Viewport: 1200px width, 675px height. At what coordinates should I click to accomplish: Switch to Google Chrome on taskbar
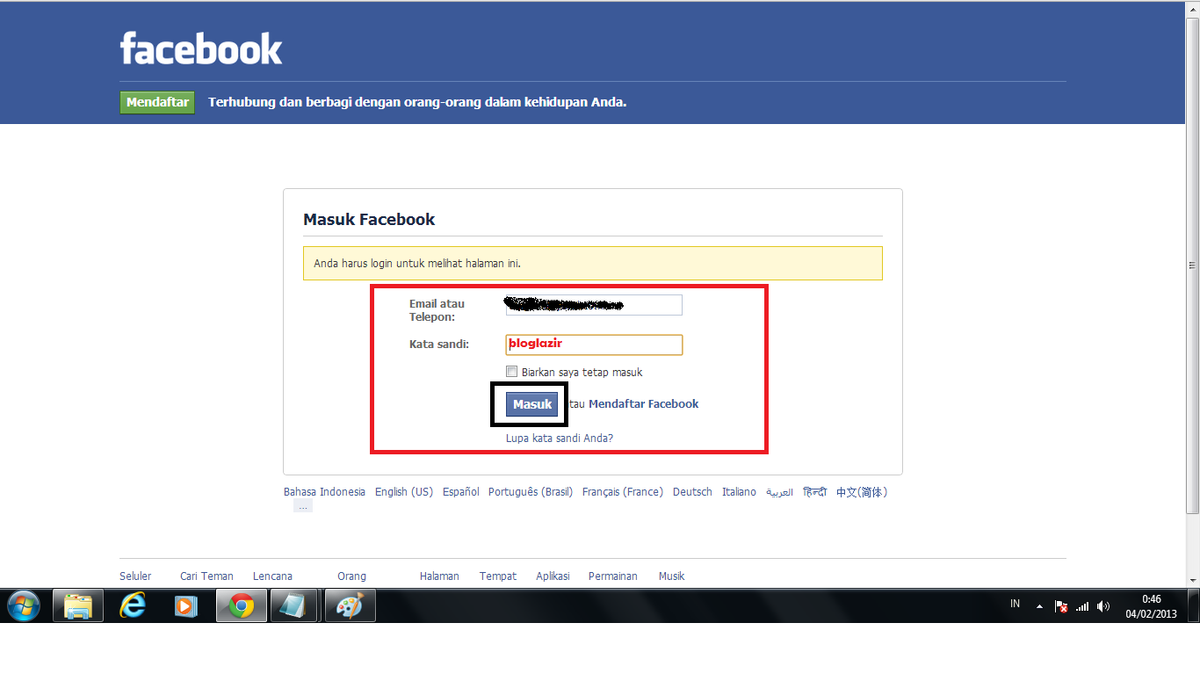(240, 606)
